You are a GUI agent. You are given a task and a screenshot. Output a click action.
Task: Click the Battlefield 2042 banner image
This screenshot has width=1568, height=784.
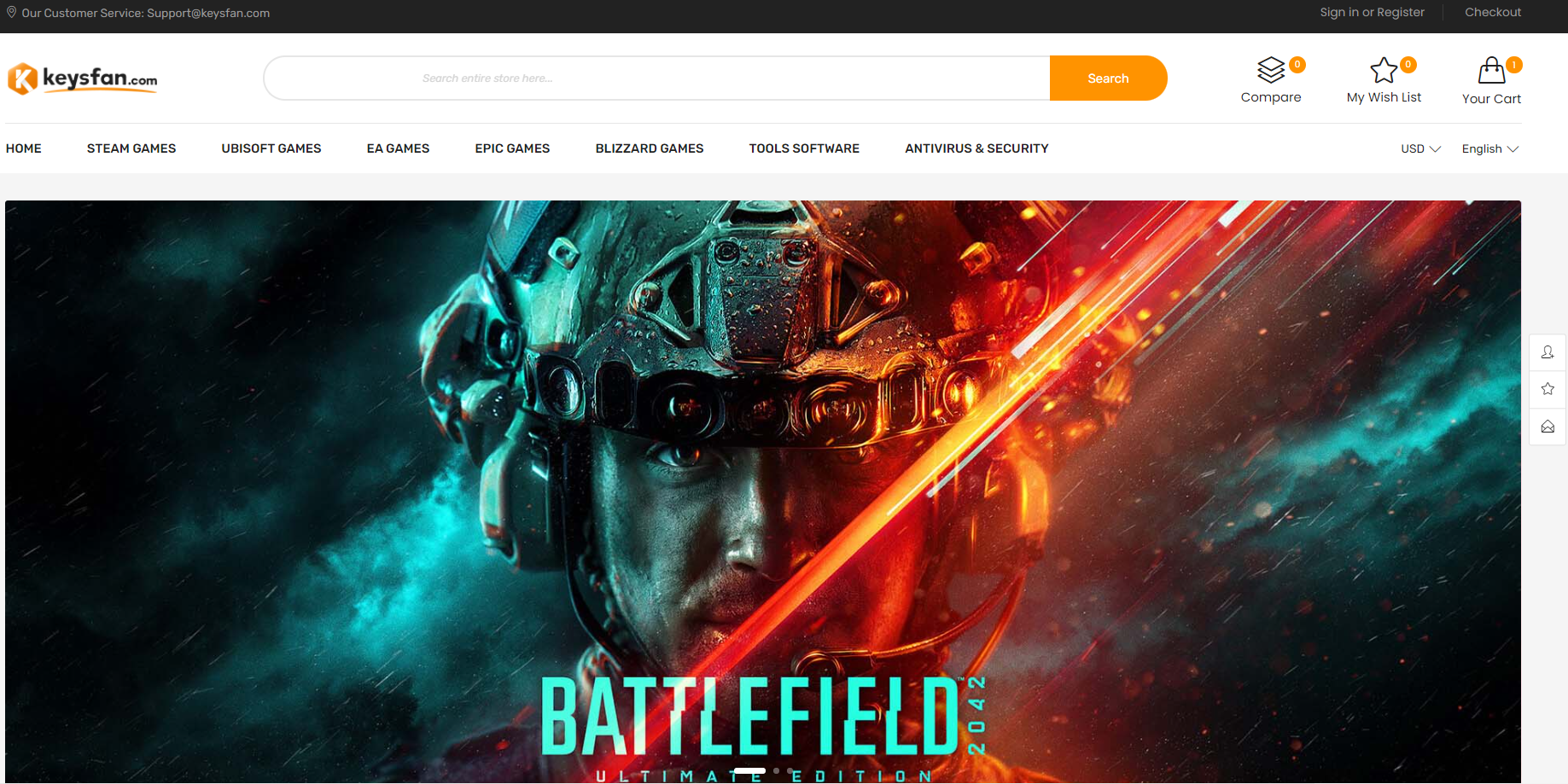click(x=763, y=491)
